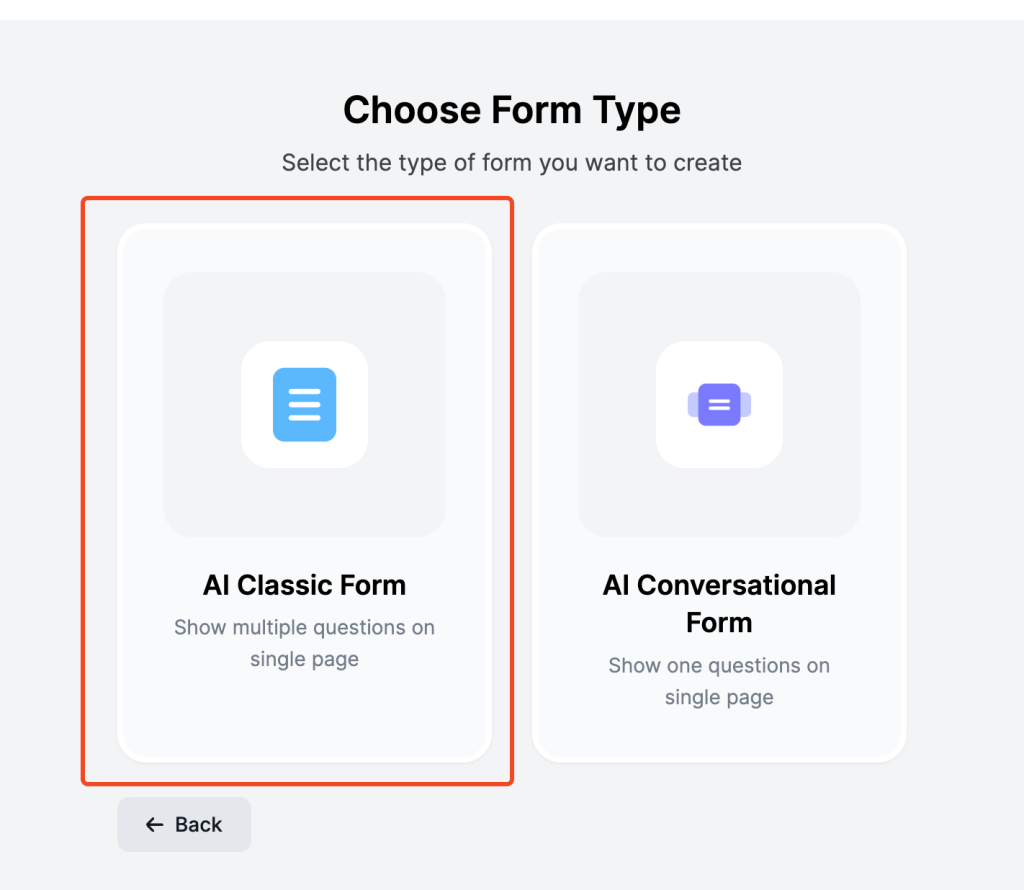Viewport: 1024px width, 890px height.
Task: Click the word "Back" label text
Action: tap(199, 825)
